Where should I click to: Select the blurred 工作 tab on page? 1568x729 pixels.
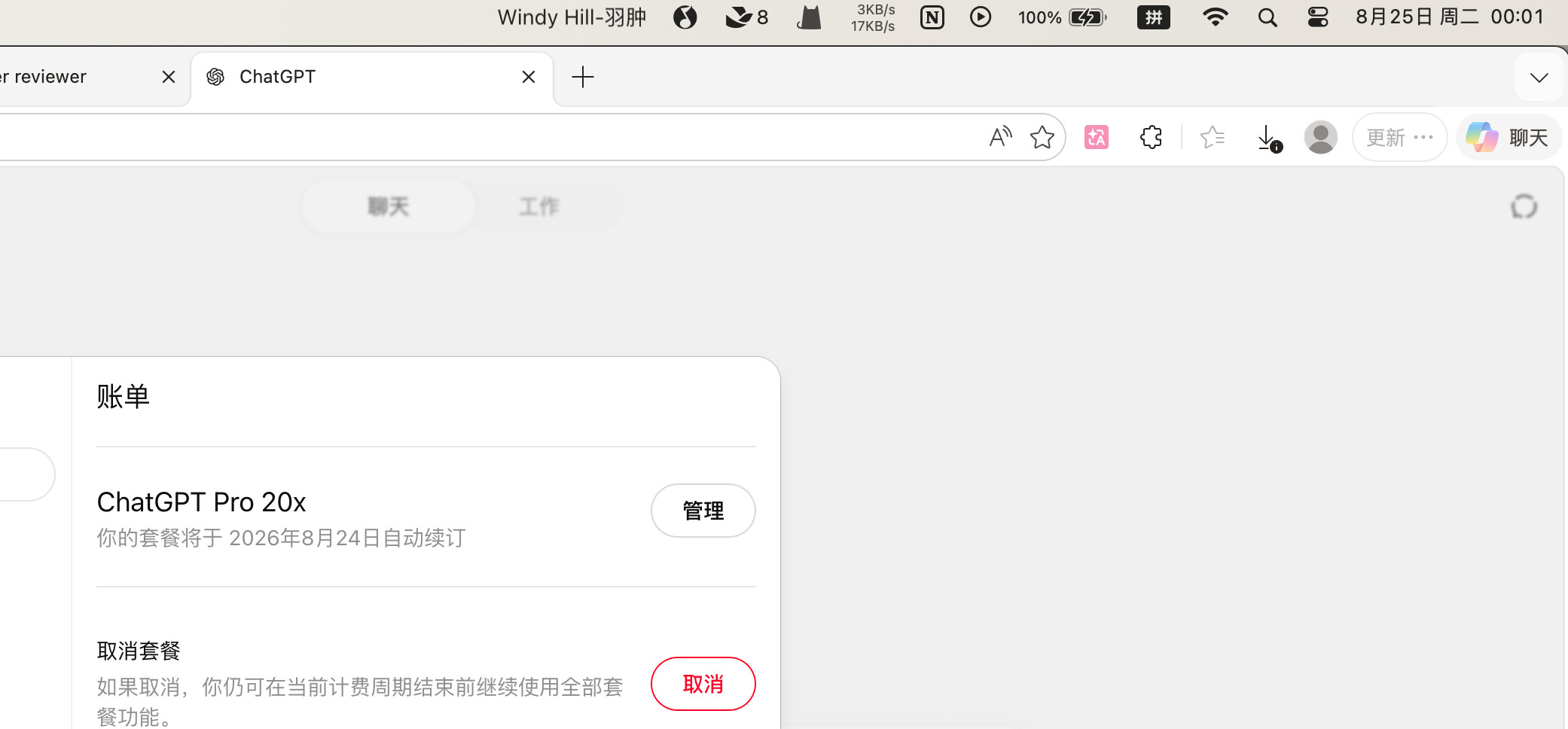pos(539,206)
